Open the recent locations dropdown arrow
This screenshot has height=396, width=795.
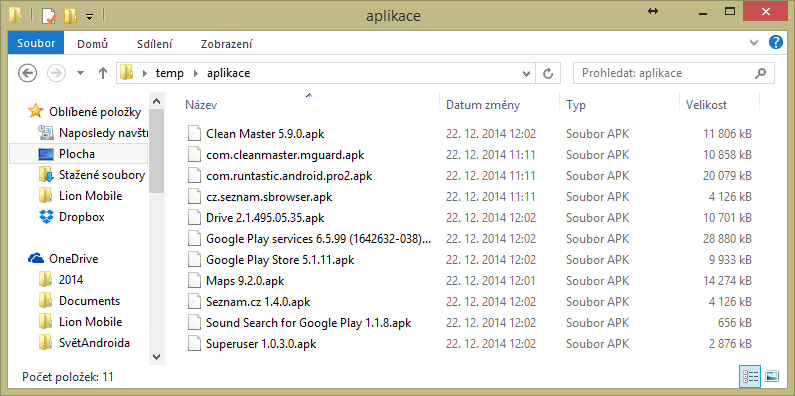pyautogui.click(x=80, y=74)
